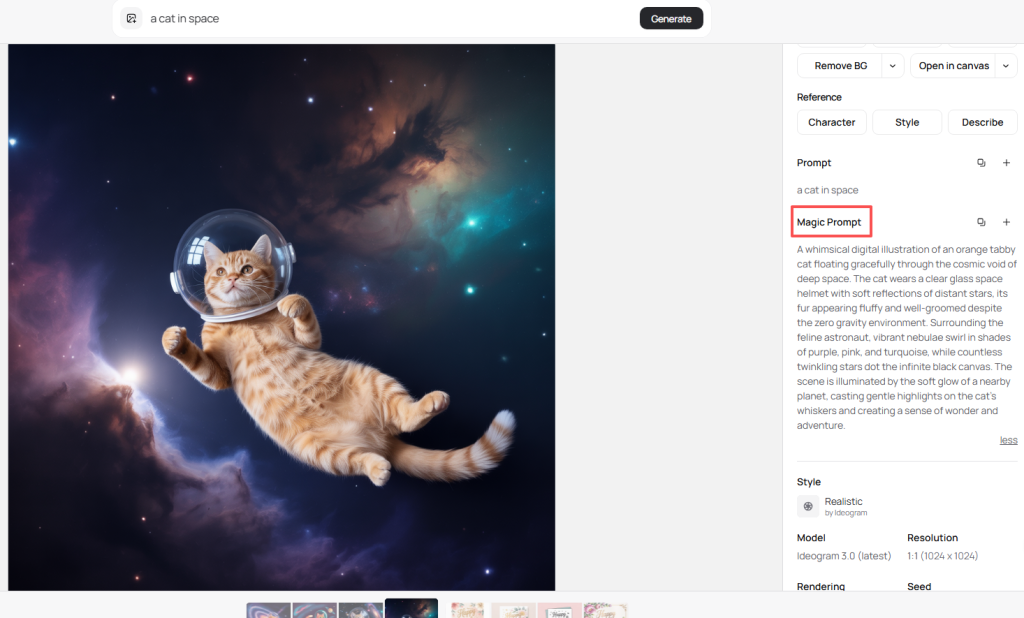Image resolution: width=1024 pixels, height=618 pixels.
Task: Copy the Magic Prompt text
Action: pos(981,222)
